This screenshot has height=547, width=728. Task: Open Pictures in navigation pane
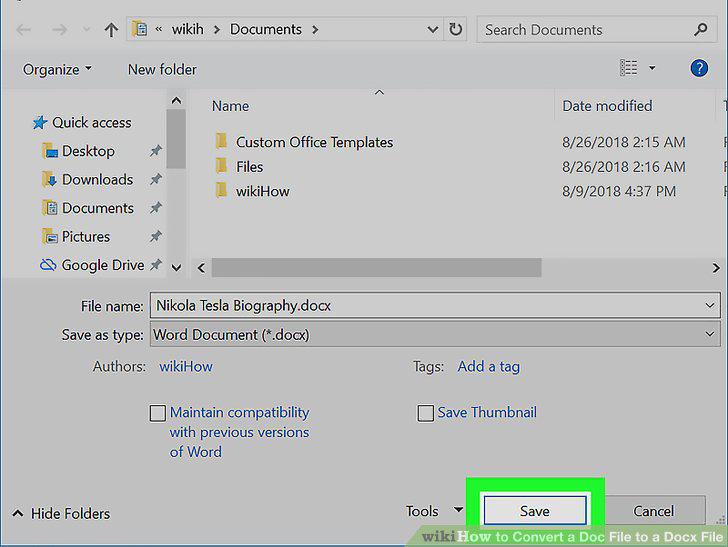[76, 237]
